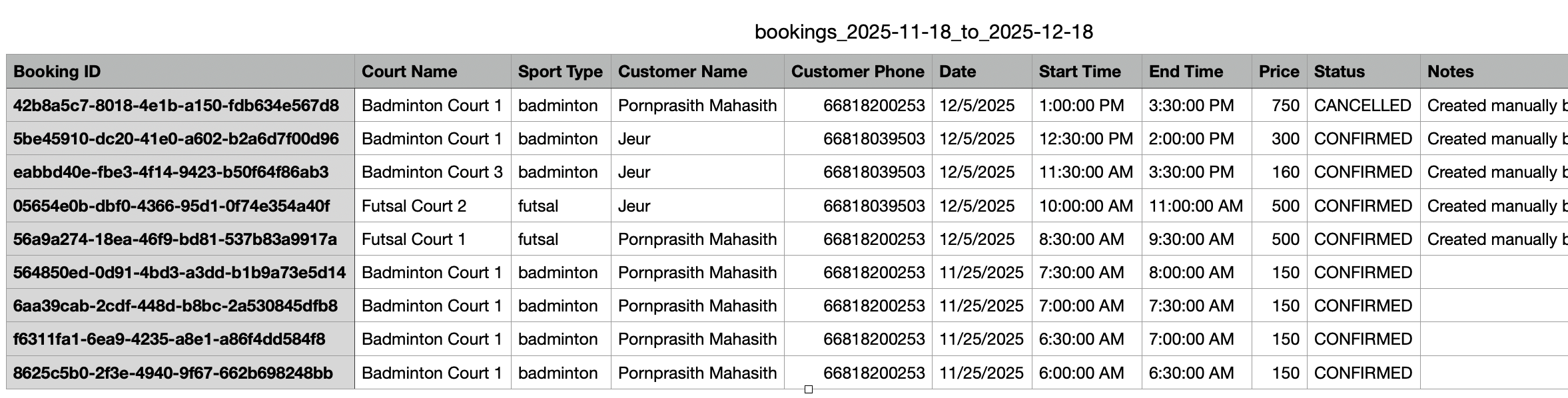This screenshot has height=398, width=1568.
Task: Click the table title bookings_2025-11-18_to_2025-12-18
Action: click(923, 32)
